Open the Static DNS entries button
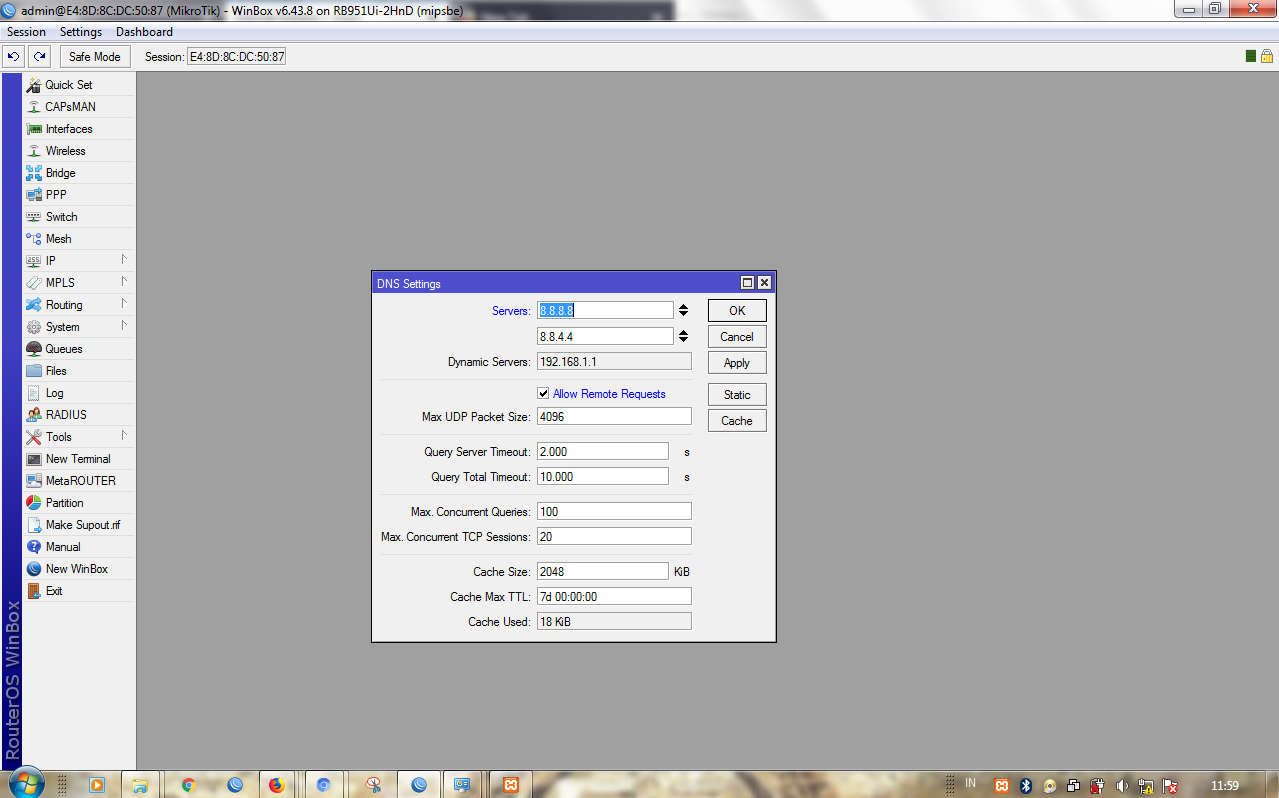 tap(737, 395)
